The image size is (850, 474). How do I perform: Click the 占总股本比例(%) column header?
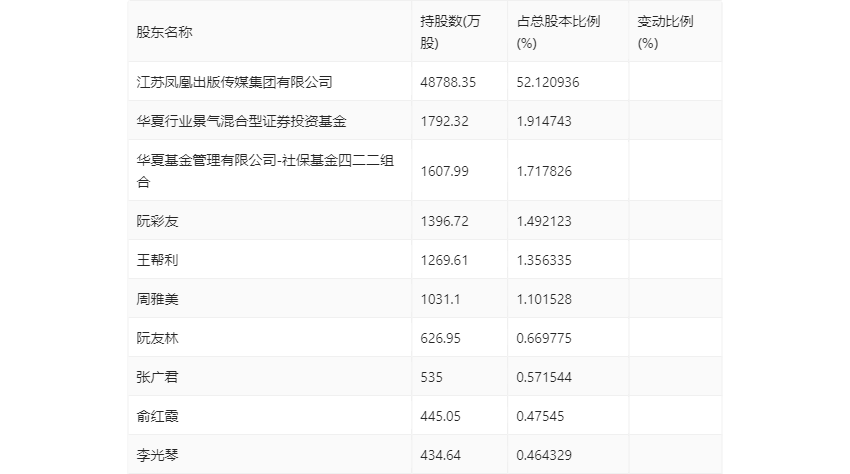(558, 32)
